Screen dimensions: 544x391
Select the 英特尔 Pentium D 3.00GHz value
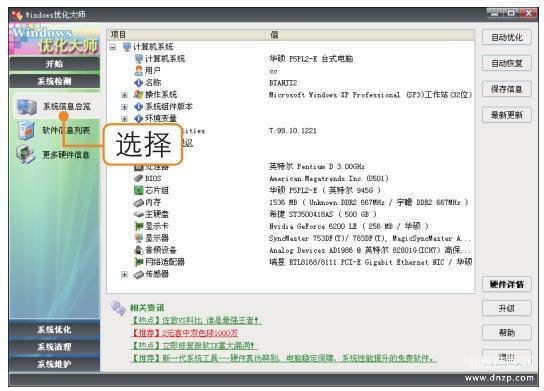click(x=317, y=167)
